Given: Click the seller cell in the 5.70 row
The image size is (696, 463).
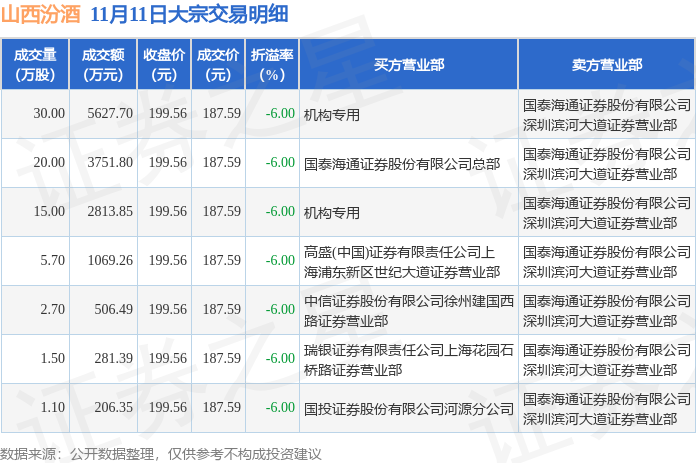Looking at the screenshot, I should [606, 262].
